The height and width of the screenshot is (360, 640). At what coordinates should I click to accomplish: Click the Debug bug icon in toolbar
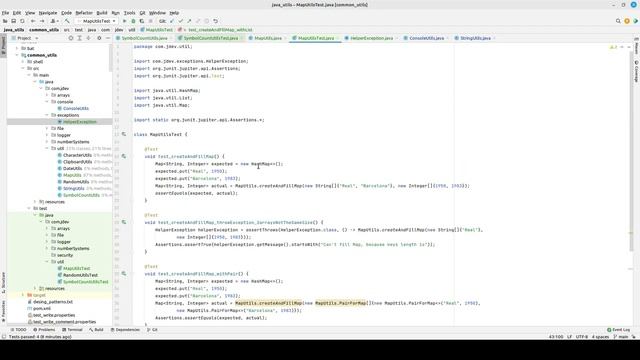pyautogui.click(x=133, y=21)
